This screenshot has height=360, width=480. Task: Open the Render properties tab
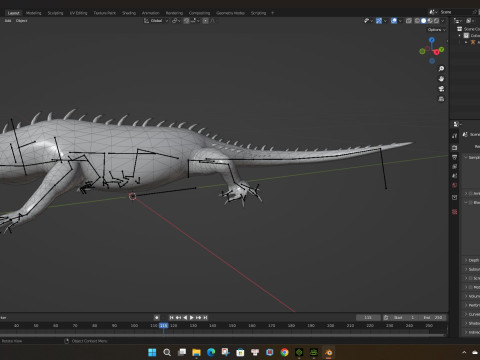point(455,147)
